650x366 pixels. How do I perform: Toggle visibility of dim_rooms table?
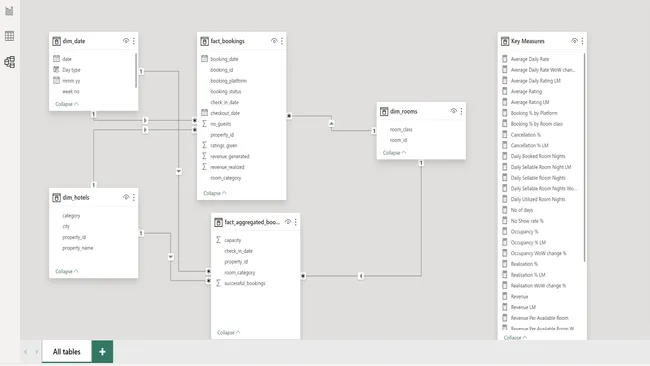(454, 111)
